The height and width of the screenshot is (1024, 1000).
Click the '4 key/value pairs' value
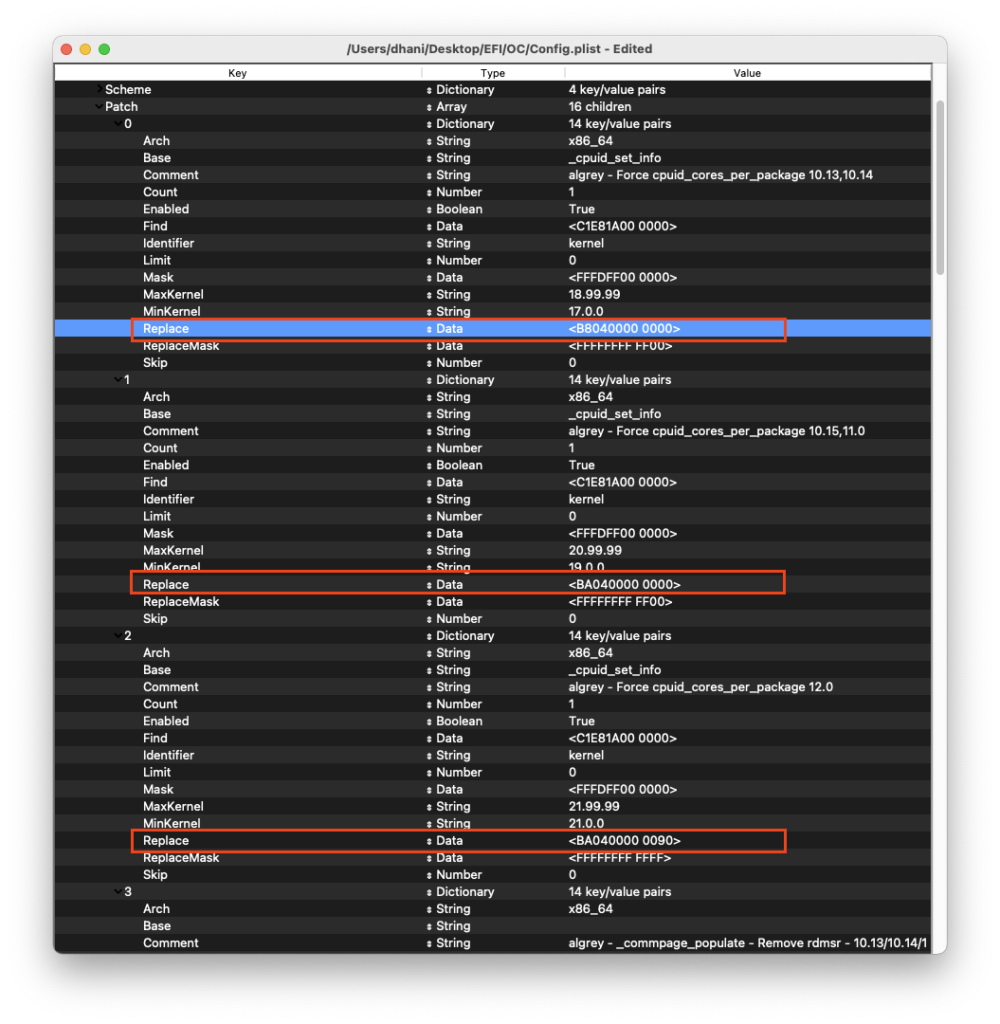pyautogui.click(x=617, y=89)
